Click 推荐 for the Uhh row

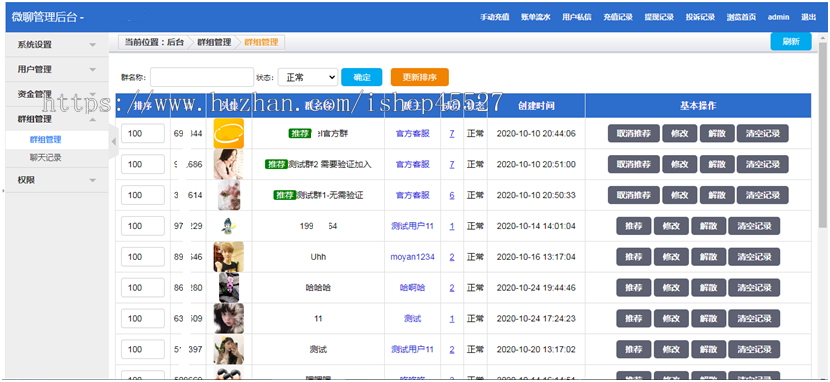pos(634,257)
